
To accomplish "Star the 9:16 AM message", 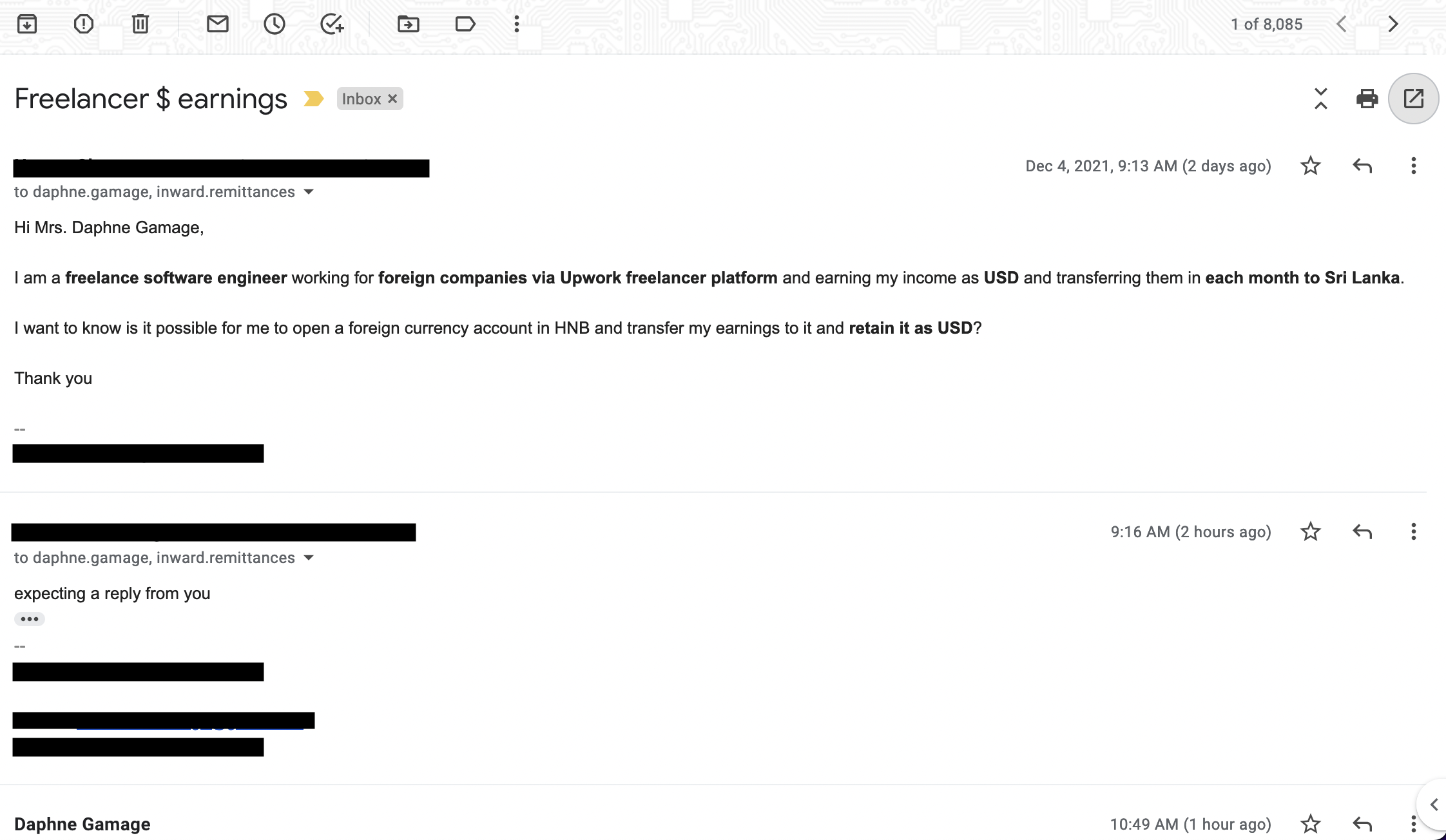I will (1310, 532).
